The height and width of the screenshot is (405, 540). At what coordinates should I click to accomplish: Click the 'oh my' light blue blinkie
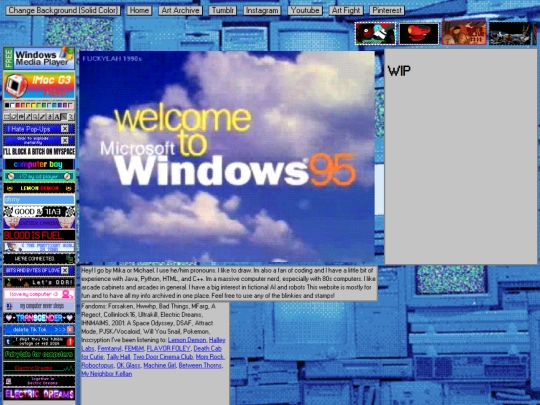(x=39, y=199)
